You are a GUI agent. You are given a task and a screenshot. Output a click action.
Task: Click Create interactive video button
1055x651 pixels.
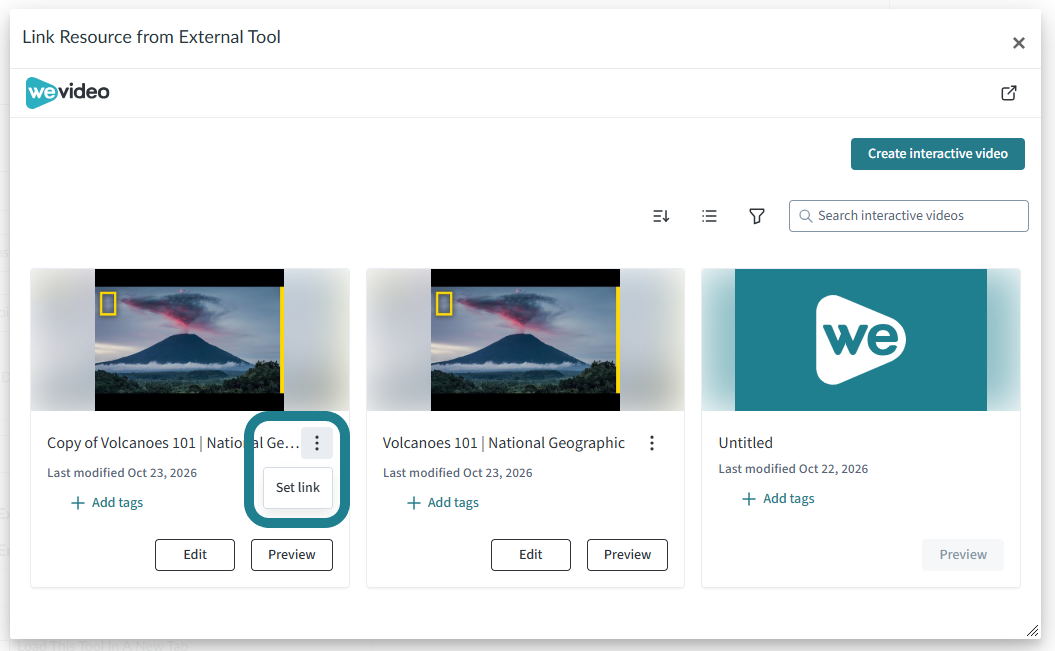pyautogui.click(x=937, y=154)
